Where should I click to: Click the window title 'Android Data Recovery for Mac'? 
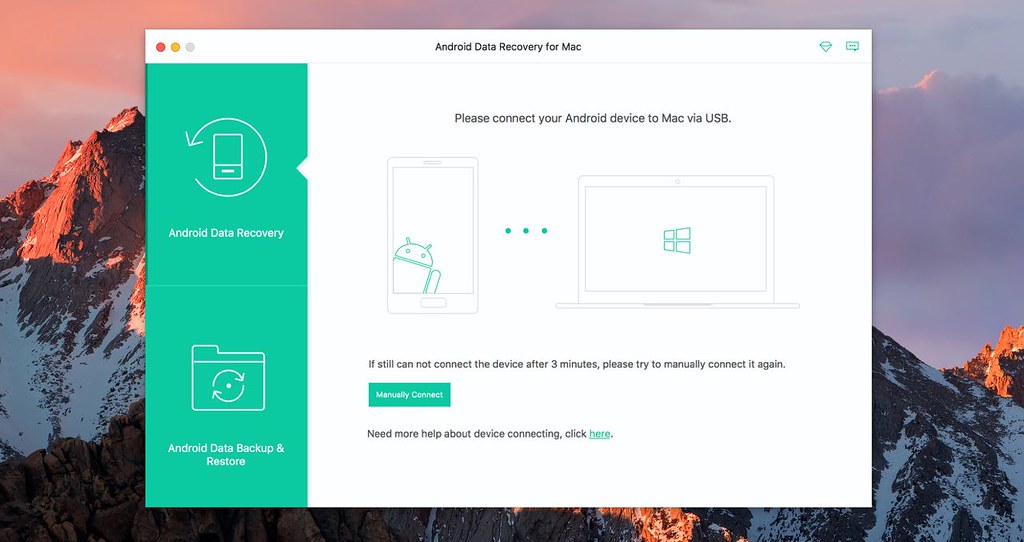click(x=508, y=47)
